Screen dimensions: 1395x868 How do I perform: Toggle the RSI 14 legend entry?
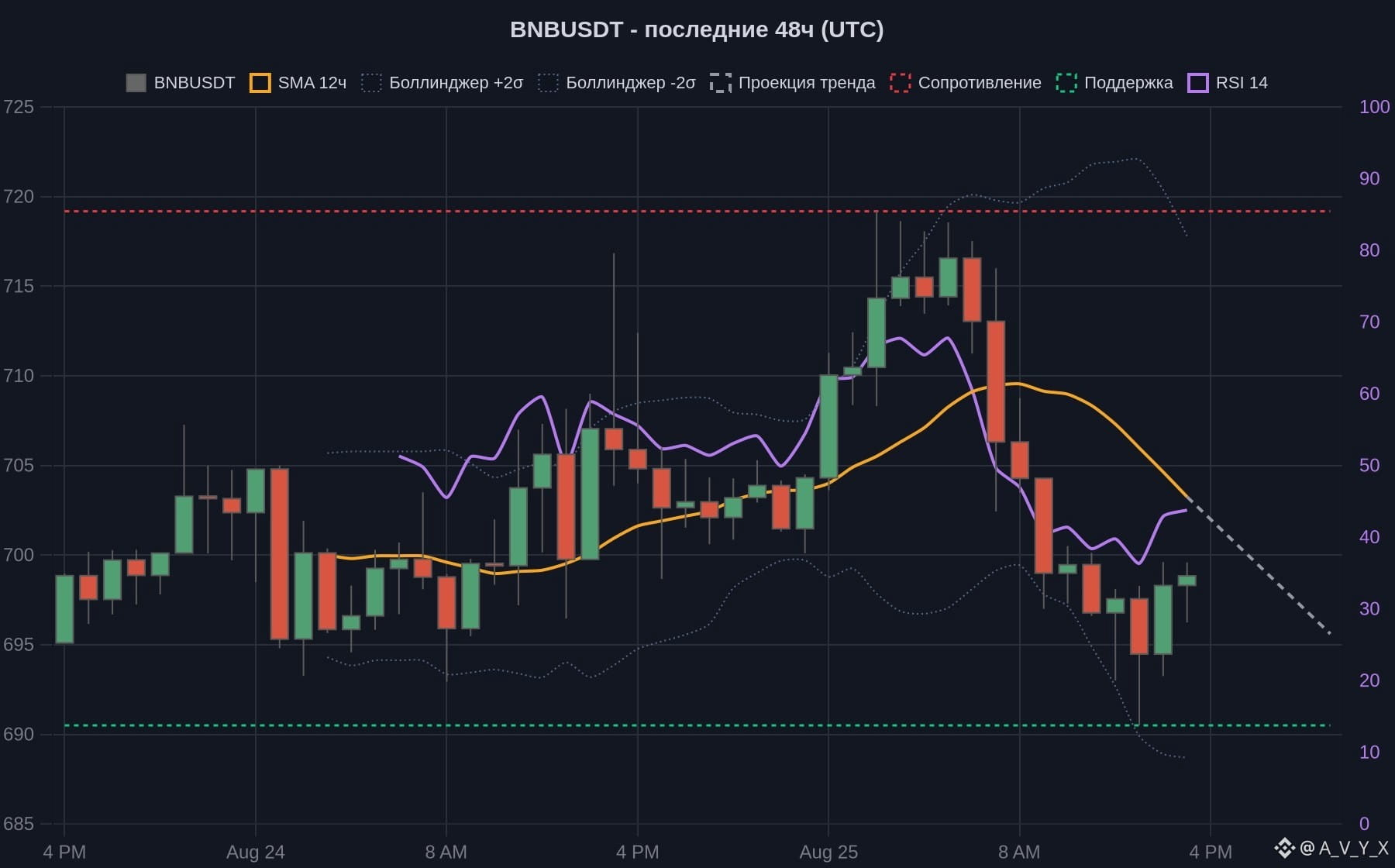1228,83
